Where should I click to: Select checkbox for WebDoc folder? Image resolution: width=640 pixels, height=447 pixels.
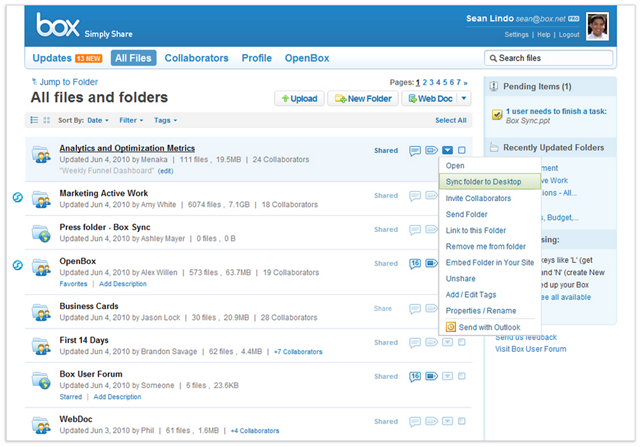tap(462, 421)
